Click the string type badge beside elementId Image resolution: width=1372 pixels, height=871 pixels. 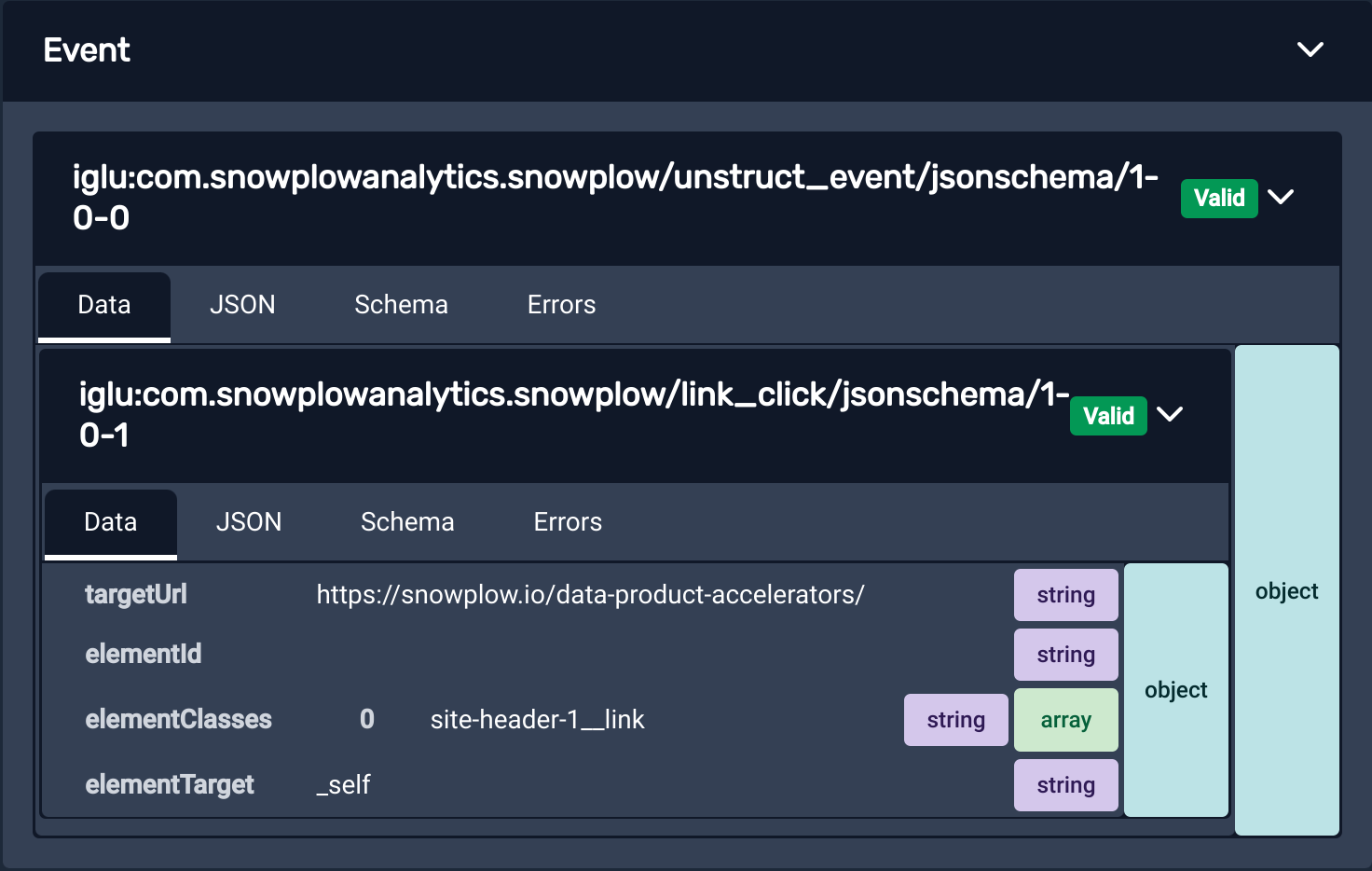[x=1065, y=654]
